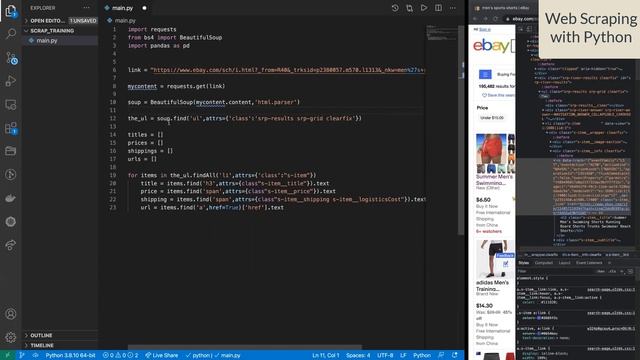Change the Python language mode
Image resolution: width=640 pixels, height=360 pixels.
[422, 355]
